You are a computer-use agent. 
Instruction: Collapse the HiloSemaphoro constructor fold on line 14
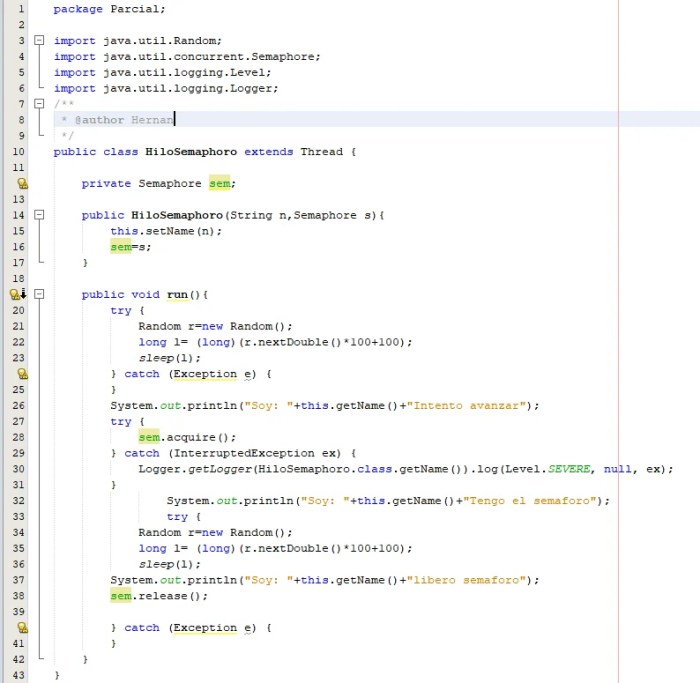click(x=39, y=215)
